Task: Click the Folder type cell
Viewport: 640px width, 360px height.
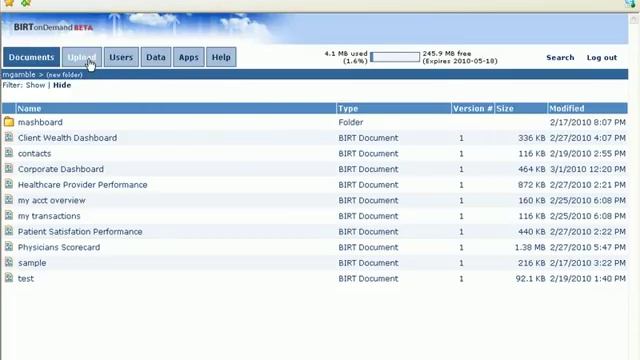Action: pos(351,122)
